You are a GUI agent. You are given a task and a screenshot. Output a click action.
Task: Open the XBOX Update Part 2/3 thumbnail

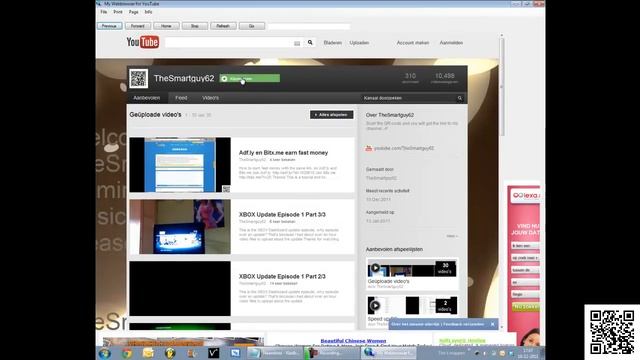click(x=180, y=289)
